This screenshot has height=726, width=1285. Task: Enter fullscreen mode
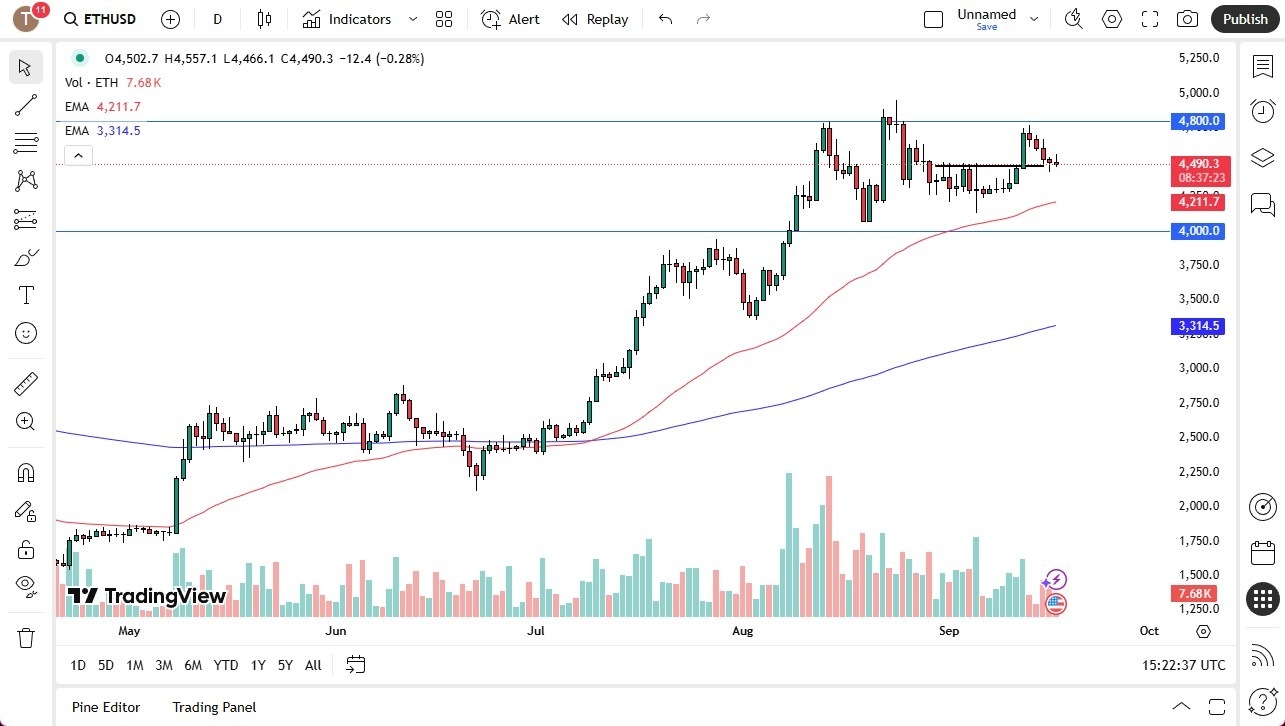[x=1149, y=19]
